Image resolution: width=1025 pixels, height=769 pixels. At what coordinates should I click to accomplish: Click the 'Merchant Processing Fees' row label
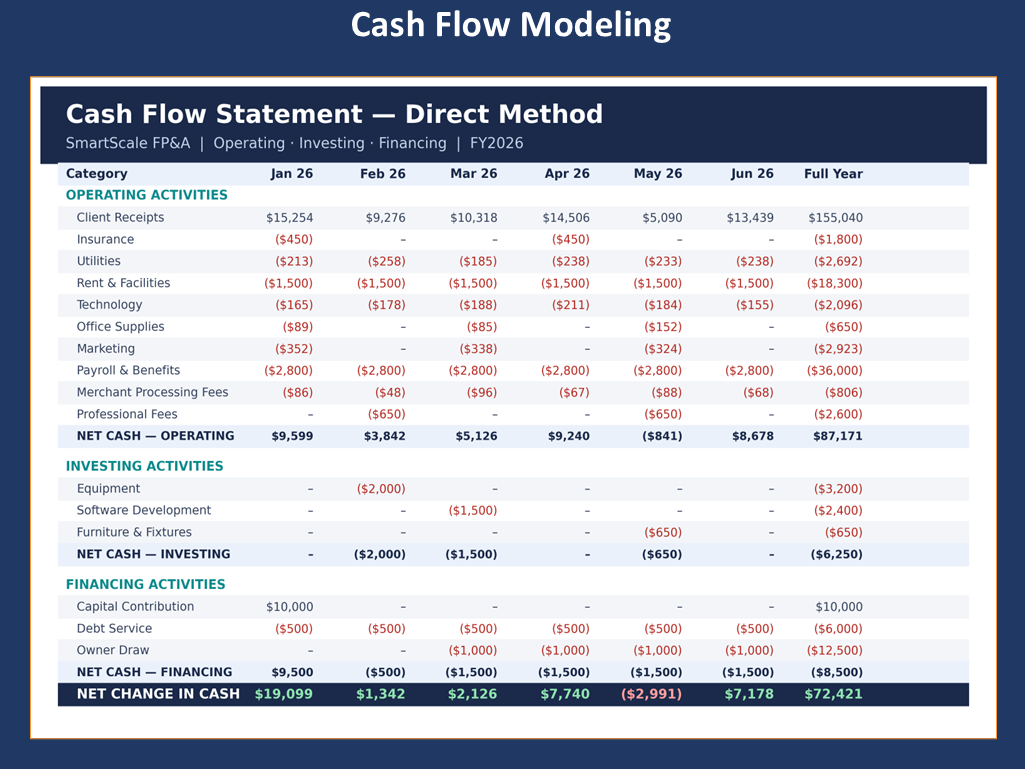click(x=152, y=392)
